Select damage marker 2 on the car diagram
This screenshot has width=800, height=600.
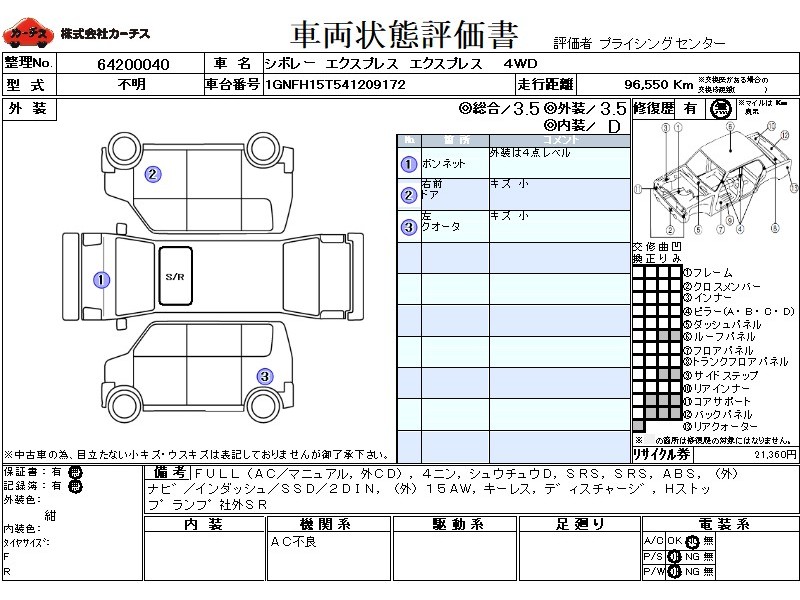click(x=152, y=174)
